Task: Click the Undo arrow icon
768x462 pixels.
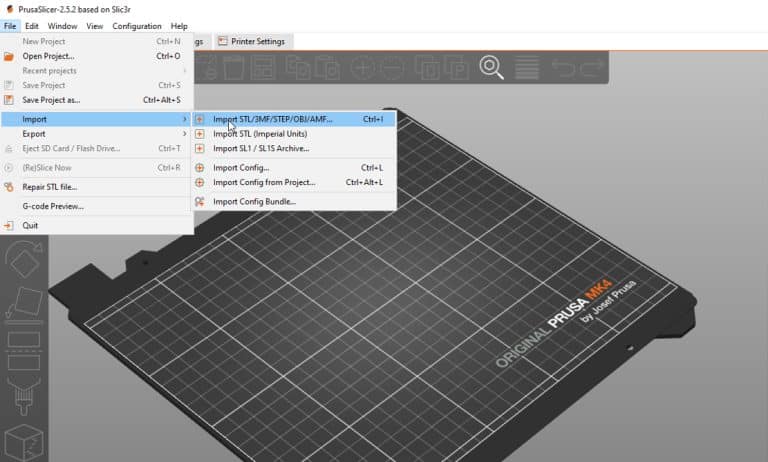Action: pyautogui.click(x=562, y=68)
